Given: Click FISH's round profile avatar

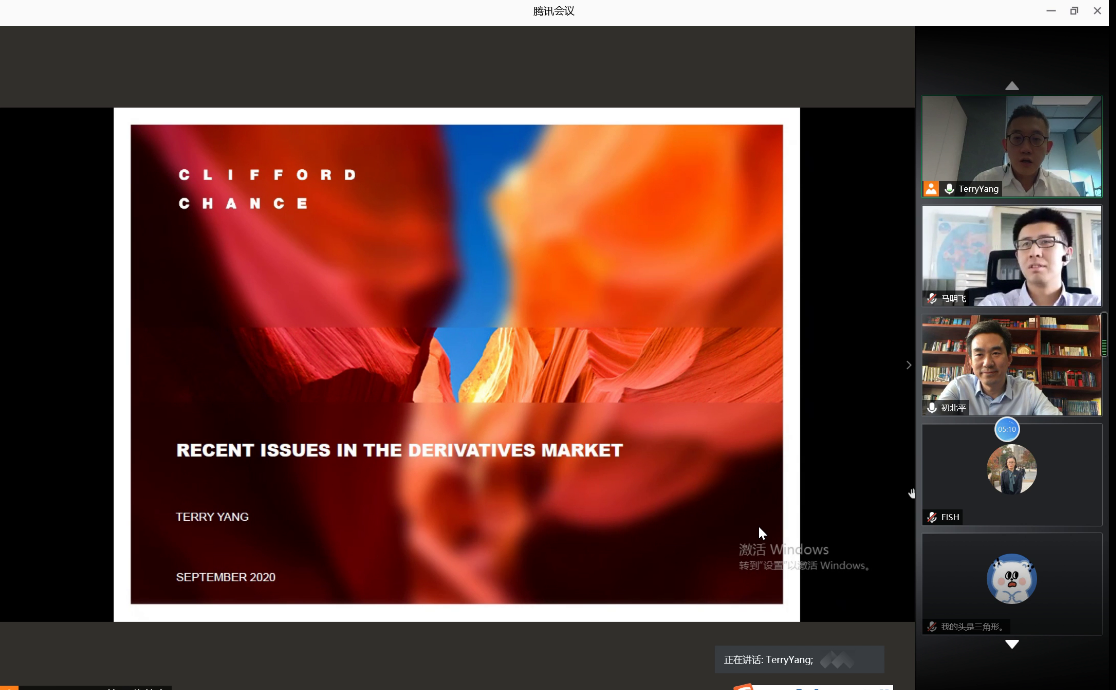Looking at the screenshot, I should 1011,470.
